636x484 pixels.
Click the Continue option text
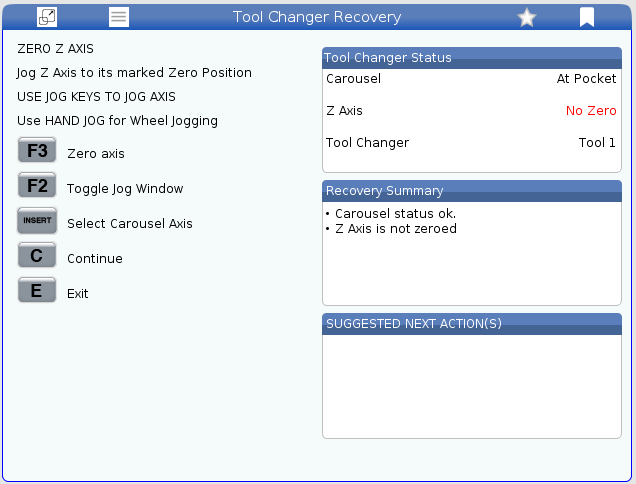point(95,259)
